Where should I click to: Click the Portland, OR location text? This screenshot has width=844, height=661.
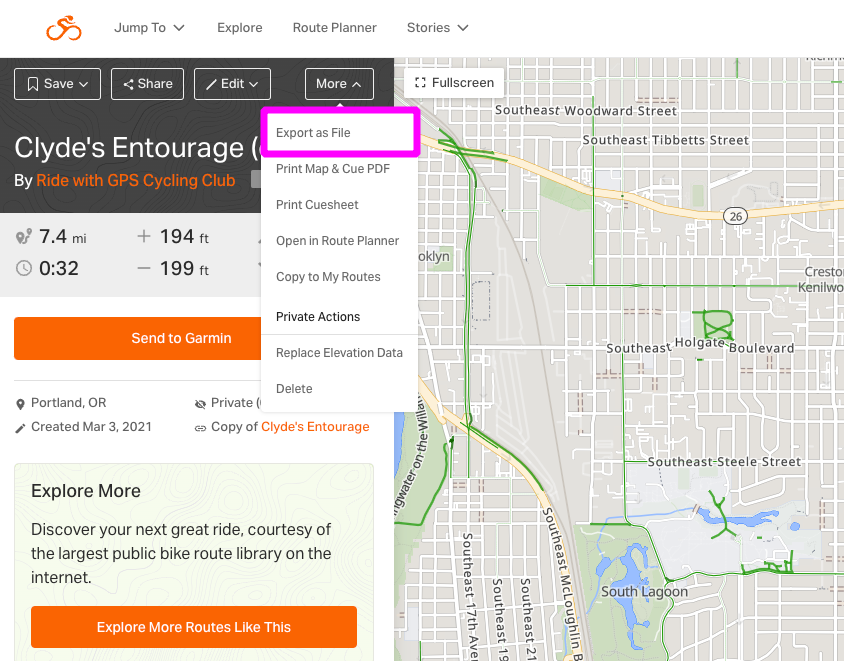[68, 403]
